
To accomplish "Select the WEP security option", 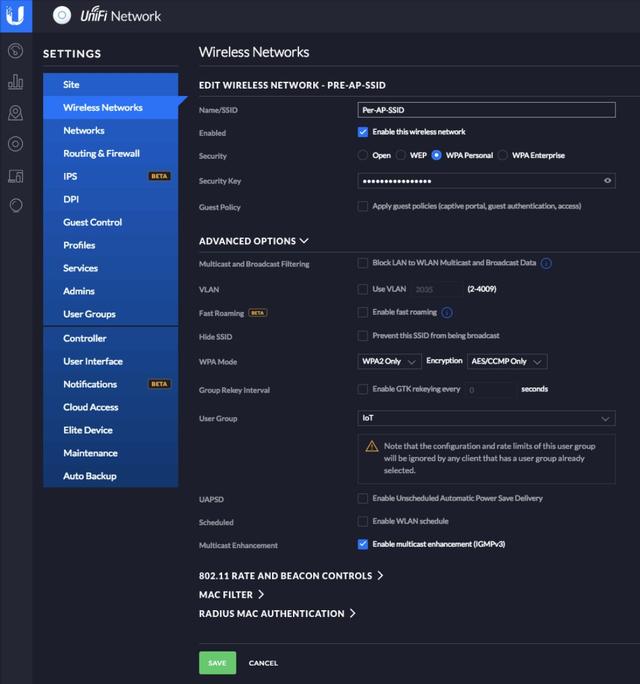I will coord(400,155).
